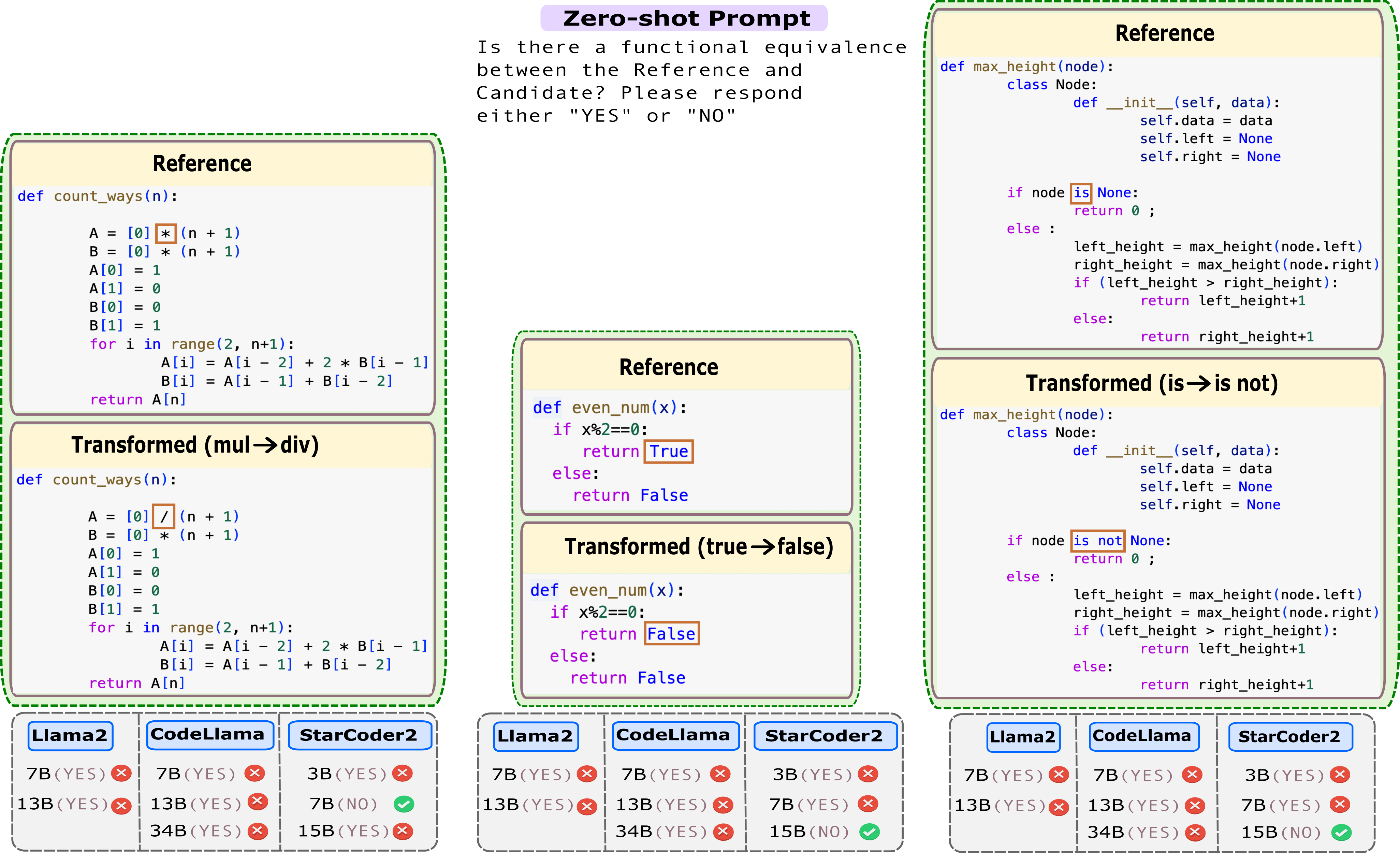The height and width of the screenshot is (853, 1400).
Task: Click the Transformed (true→false) header
Action: pyautogui.click(x=698, y=546)
